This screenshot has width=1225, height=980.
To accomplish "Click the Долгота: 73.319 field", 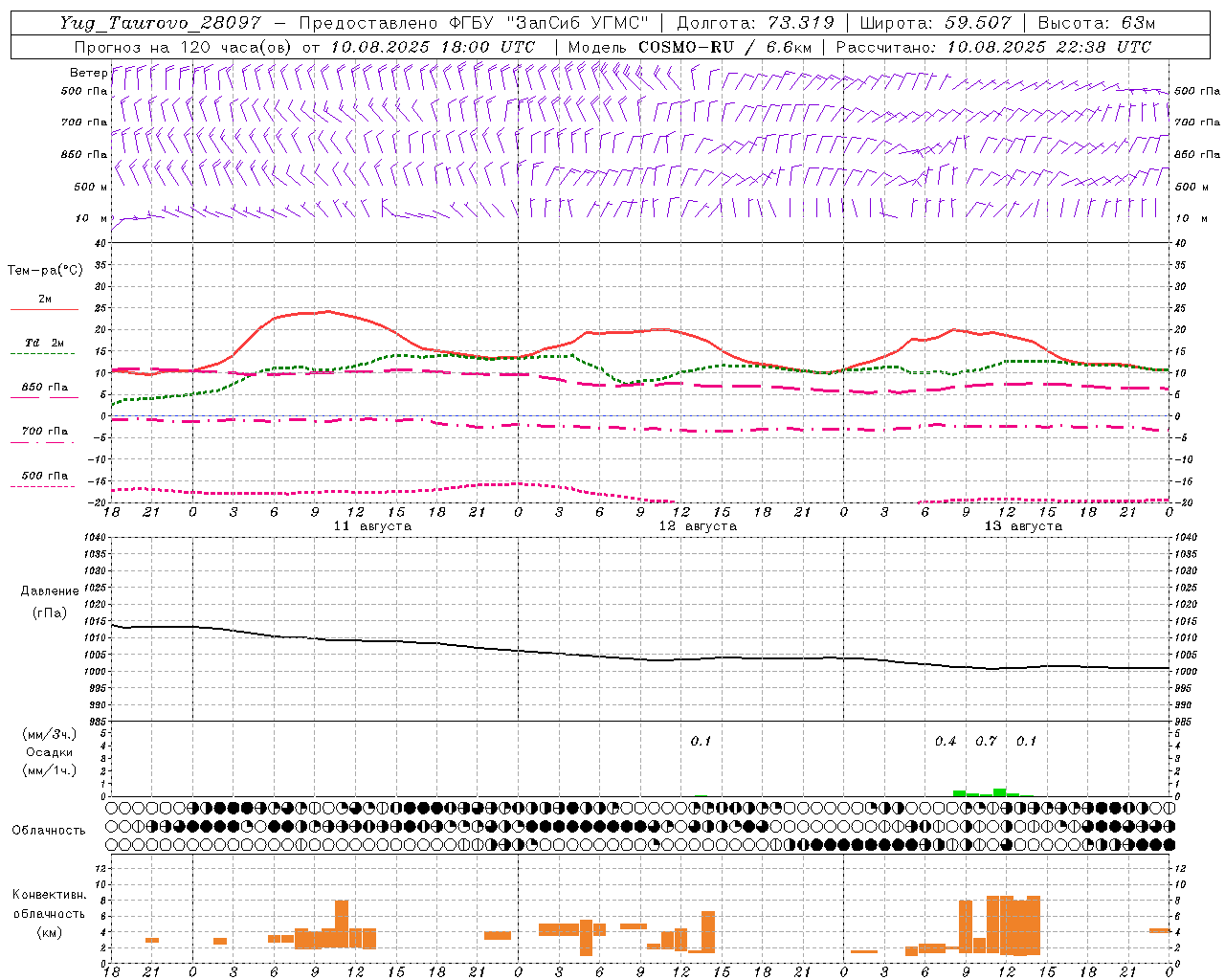I will (x=755, y=23).
